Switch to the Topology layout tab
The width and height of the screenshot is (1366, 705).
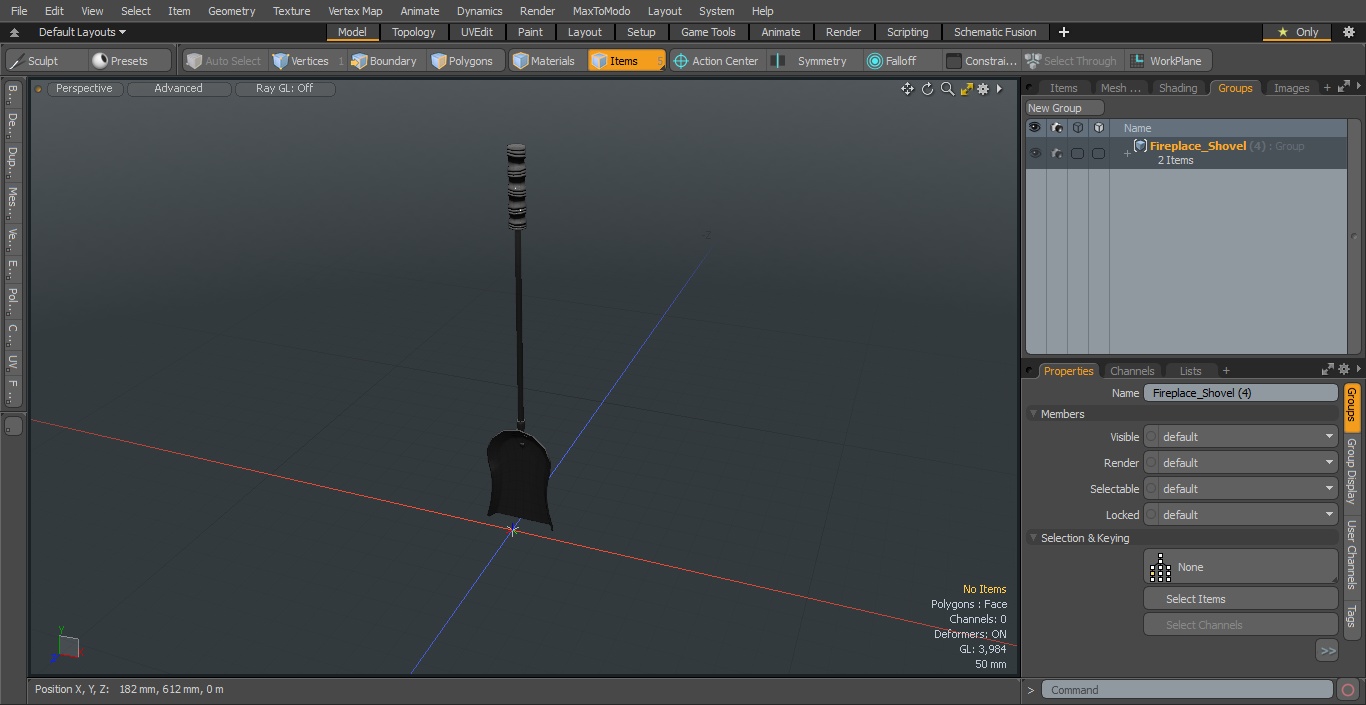tap(414, 32)
